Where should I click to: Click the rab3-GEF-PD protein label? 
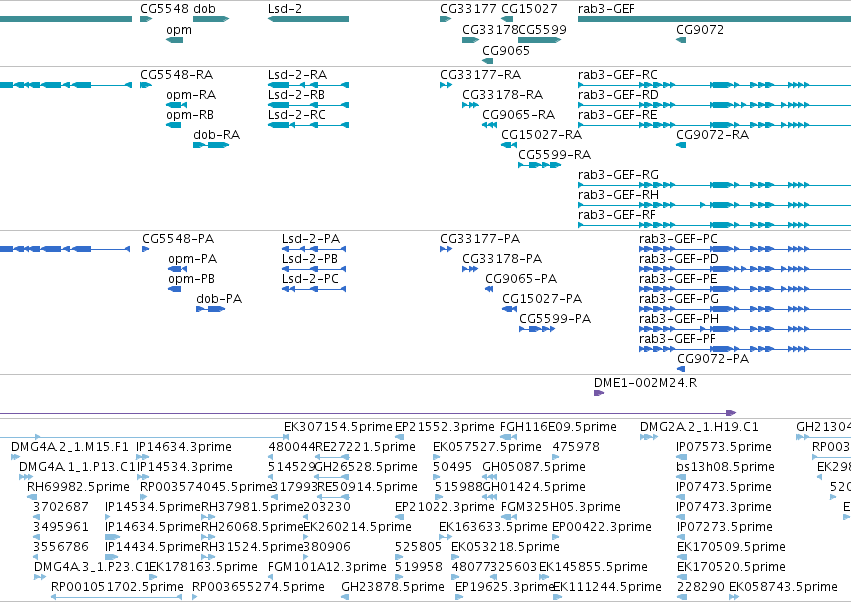[679, 259]
